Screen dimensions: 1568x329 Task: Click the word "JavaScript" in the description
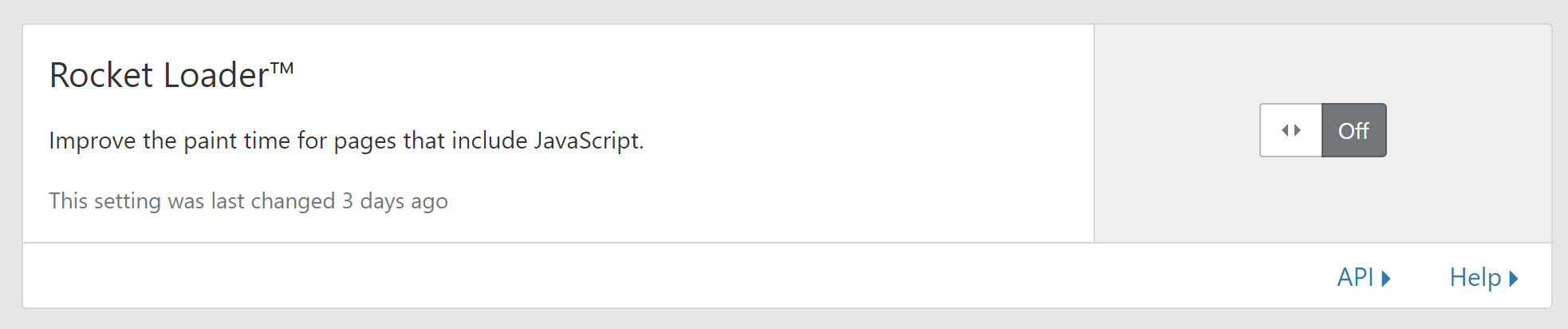[588, 141]
